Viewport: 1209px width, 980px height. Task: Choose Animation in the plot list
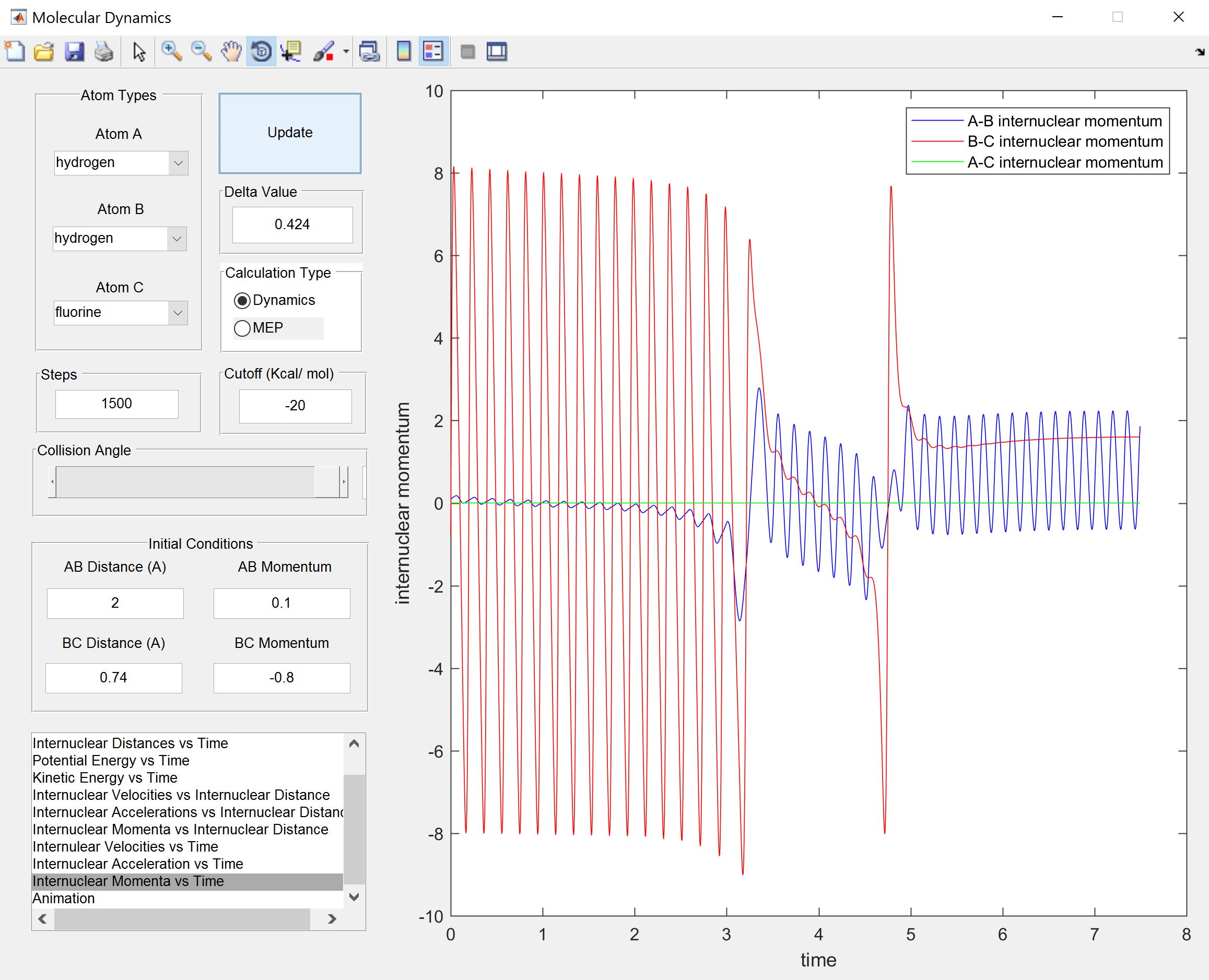(x=64, y=898)
